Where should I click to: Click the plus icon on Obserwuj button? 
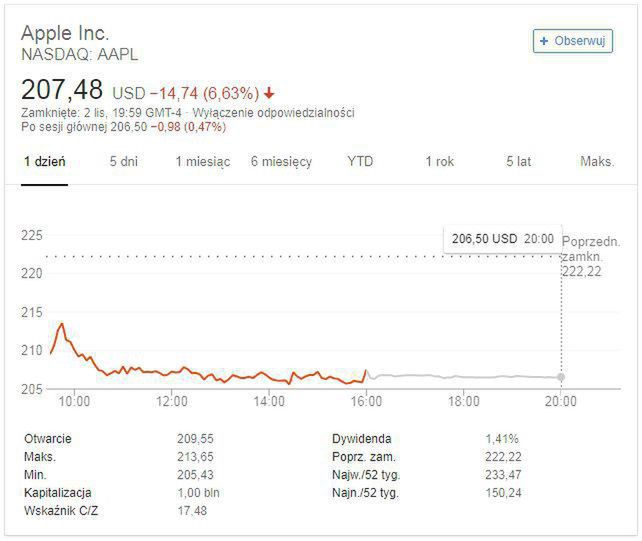tap(544, 41)
